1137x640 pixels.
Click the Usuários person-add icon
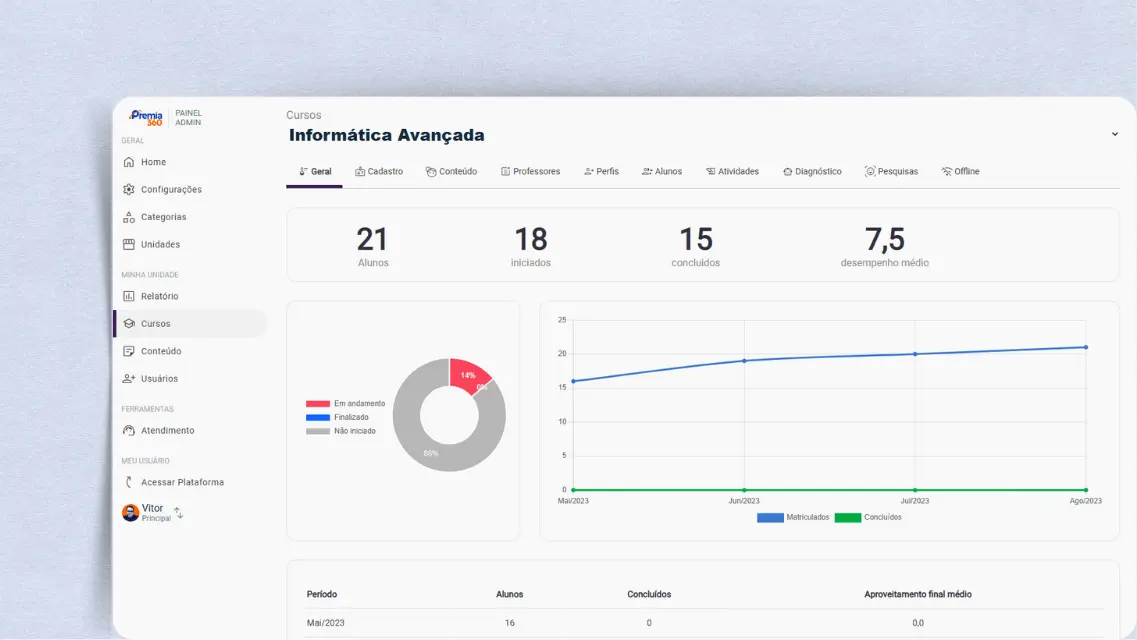129,378
